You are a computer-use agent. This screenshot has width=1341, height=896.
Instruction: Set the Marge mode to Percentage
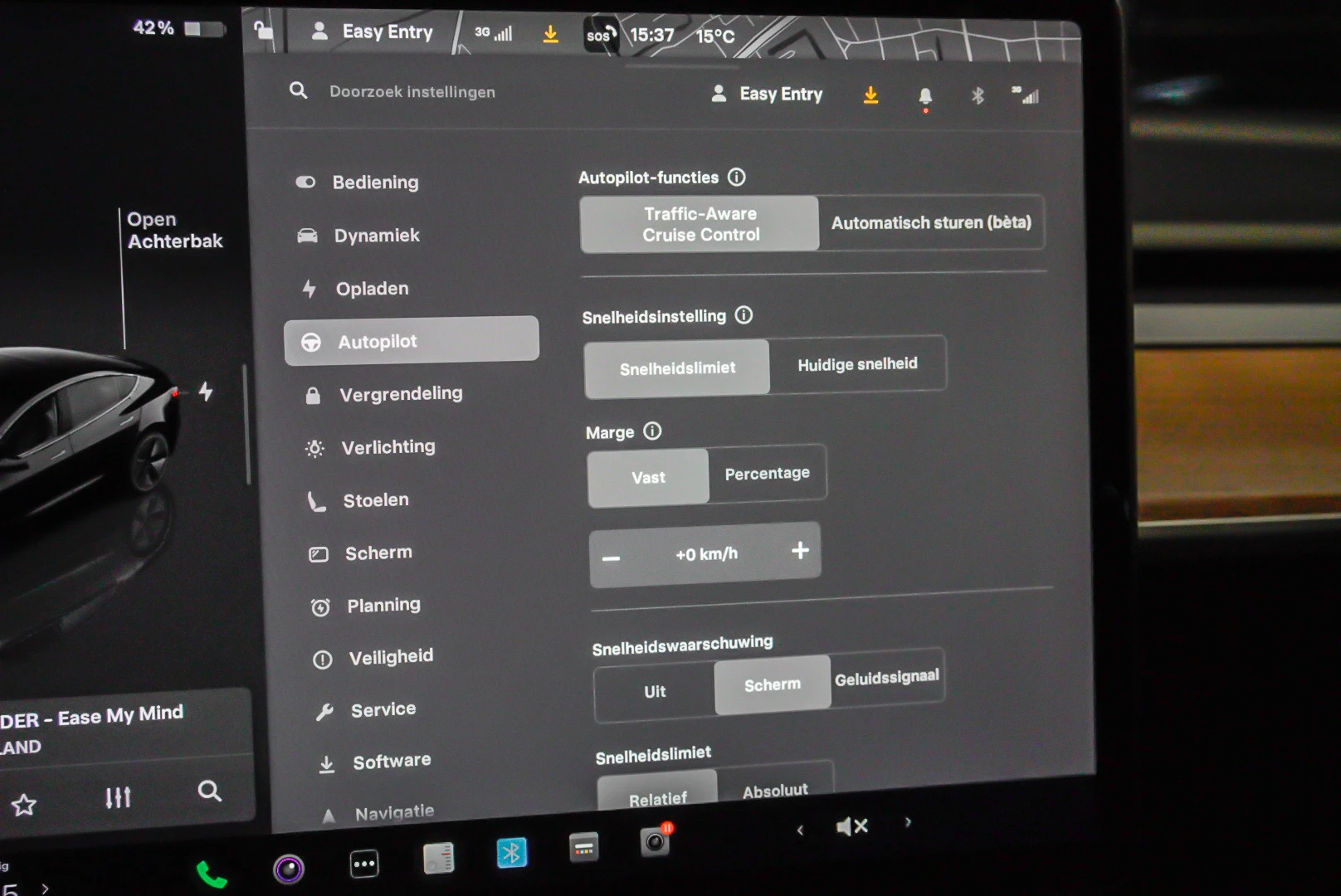pos(767,474)
